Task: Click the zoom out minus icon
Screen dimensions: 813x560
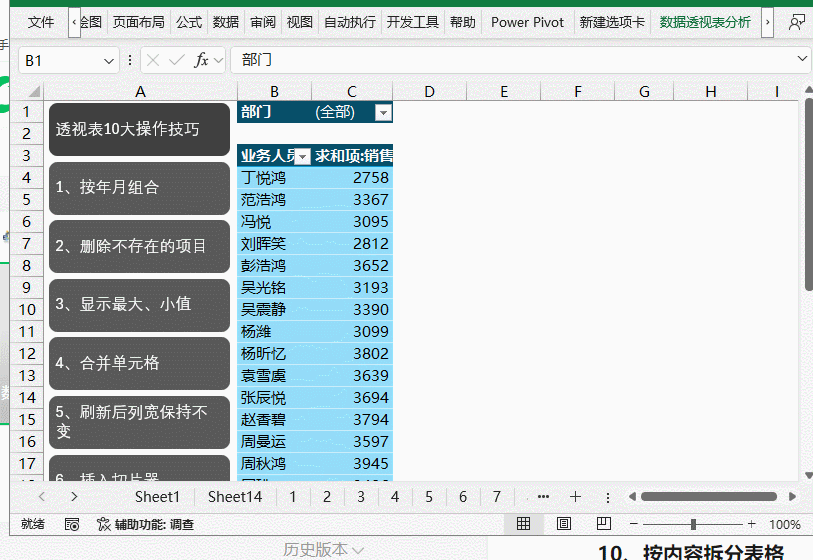Action: (x=633, y=524)
